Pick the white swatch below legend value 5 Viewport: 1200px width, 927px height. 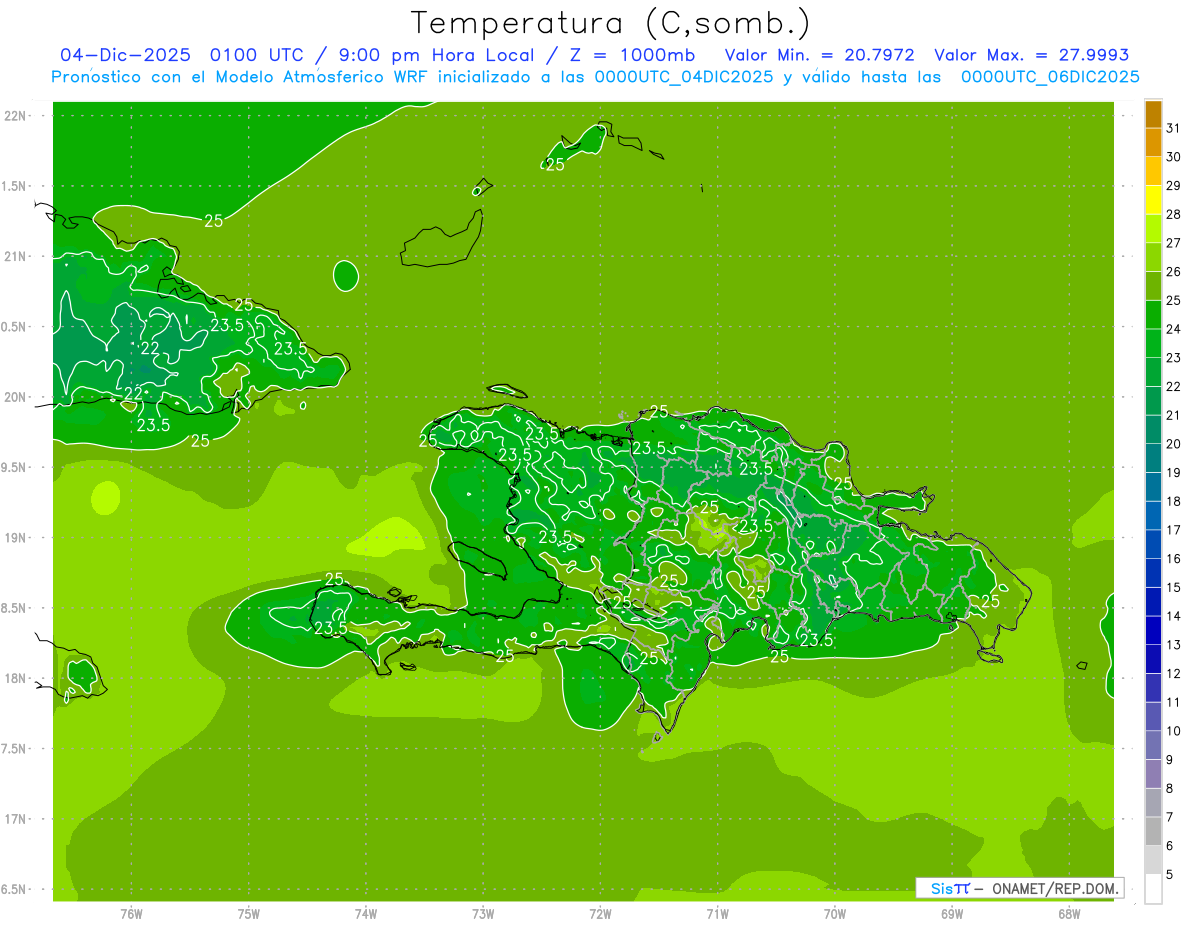1153,888
